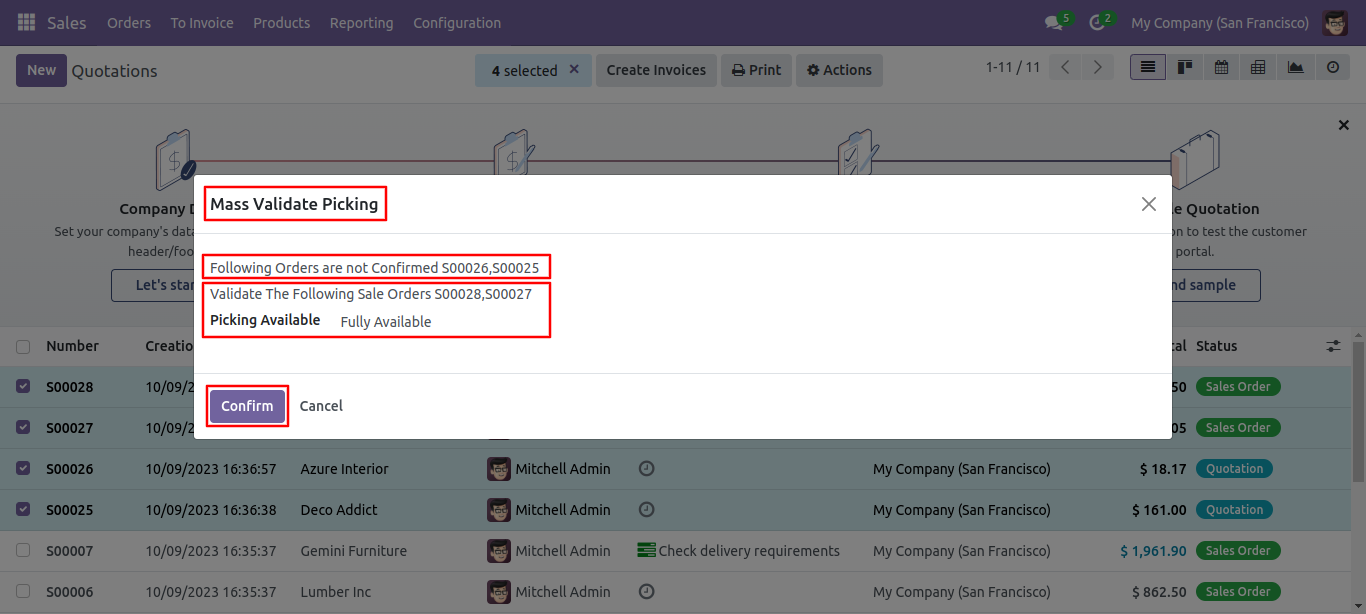Open the user avatar menu
This screenshot has width=1366, height=614.
[x=1335, y=22]
